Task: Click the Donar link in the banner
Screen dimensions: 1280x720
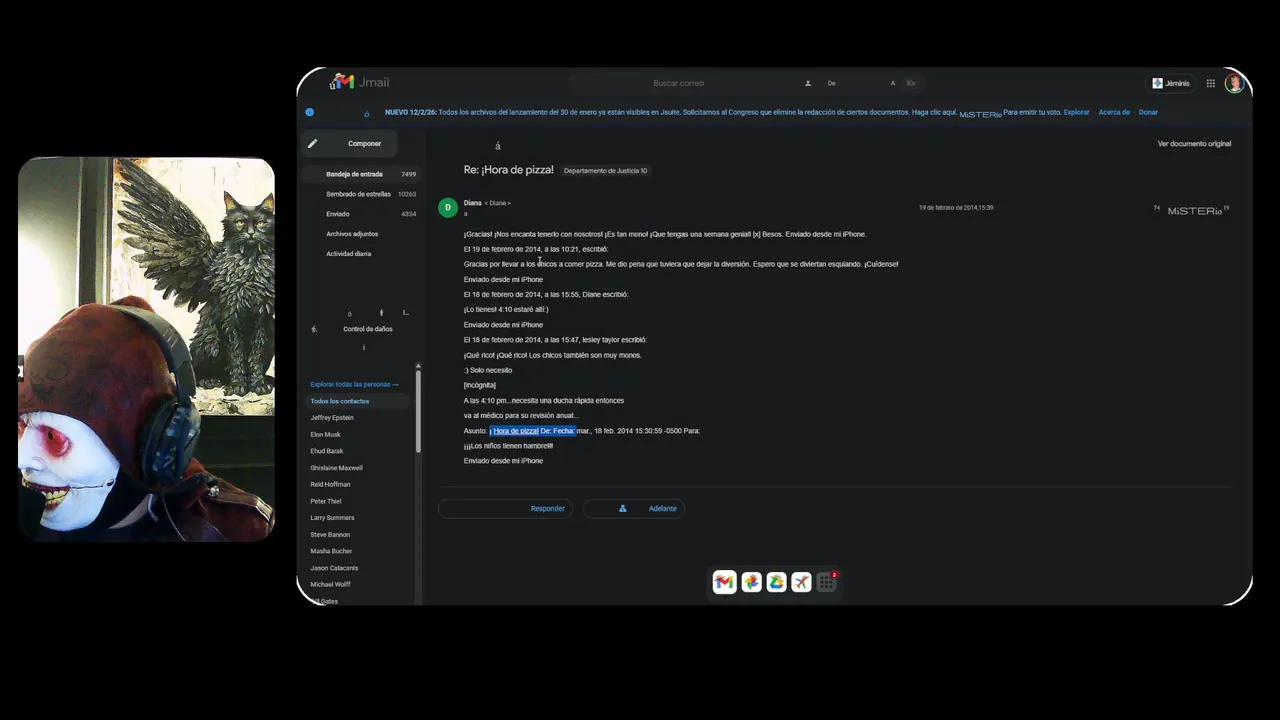Action: click(1148, 112)
